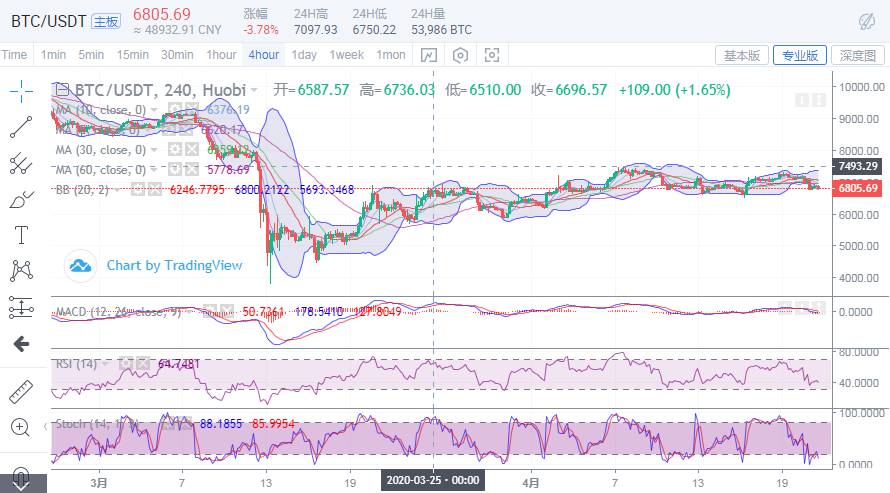This screenshot has height=493, width=890.
Task: Collapse the indicator legend square toggle
Action: [x=61, y=90]
